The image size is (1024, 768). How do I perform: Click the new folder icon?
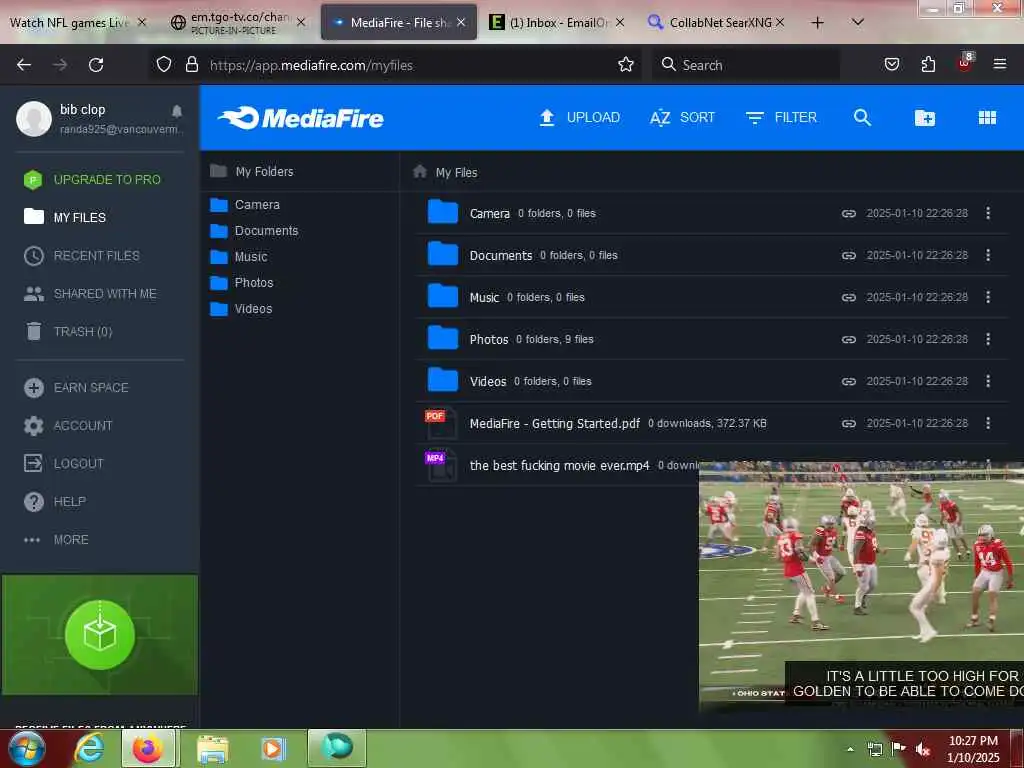924,118
